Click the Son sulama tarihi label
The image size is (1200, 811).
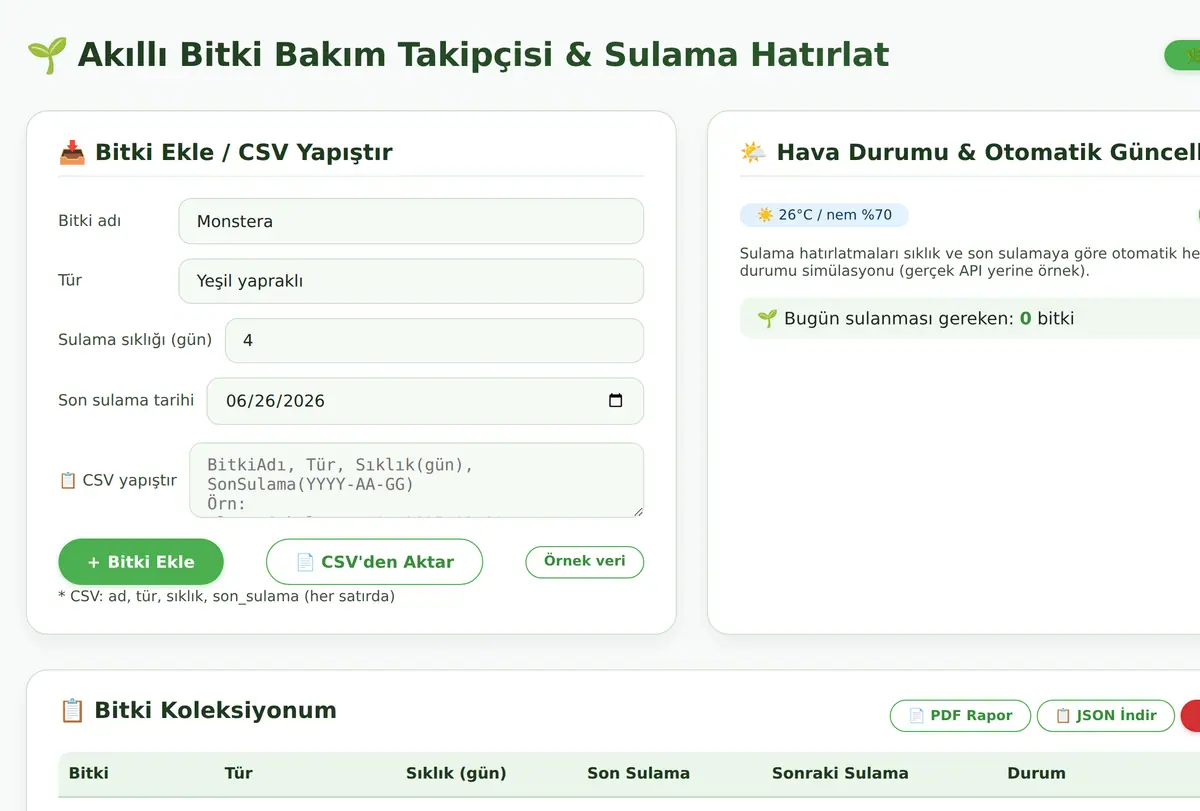[126, 400]
